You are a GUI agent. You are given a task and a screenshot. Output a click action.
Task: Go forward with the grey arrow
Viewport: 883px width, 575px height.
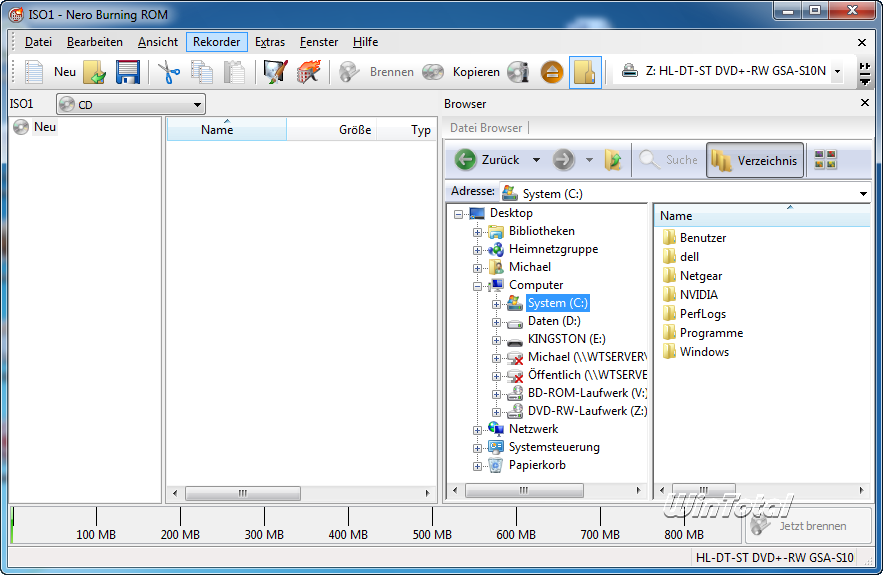(563, 160)
